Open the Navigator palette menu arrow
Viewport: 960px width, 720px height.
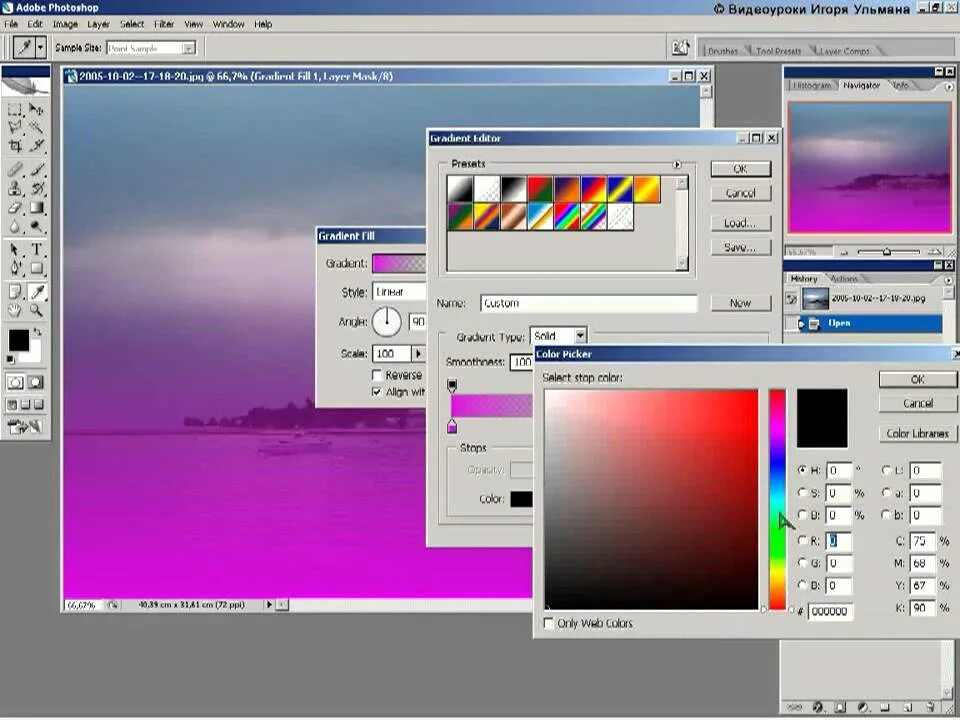pyautogui.click(x=948, y=86)
